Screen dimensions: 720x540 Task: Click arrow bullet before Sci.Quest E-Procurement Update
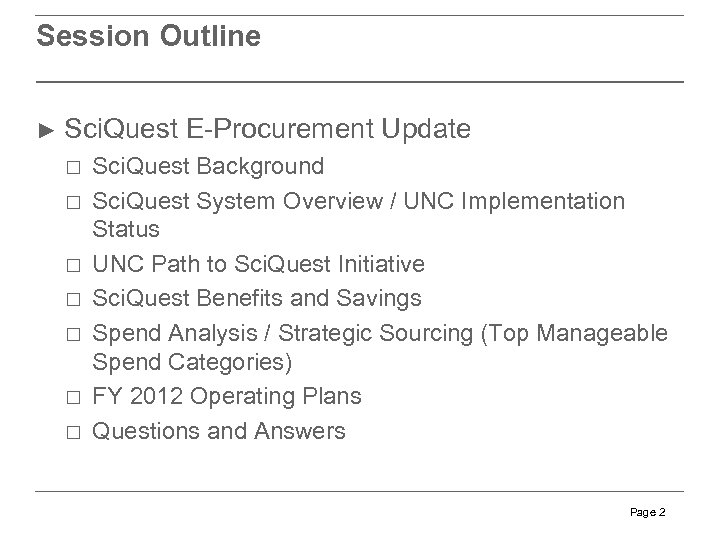(x=44, y=130)
